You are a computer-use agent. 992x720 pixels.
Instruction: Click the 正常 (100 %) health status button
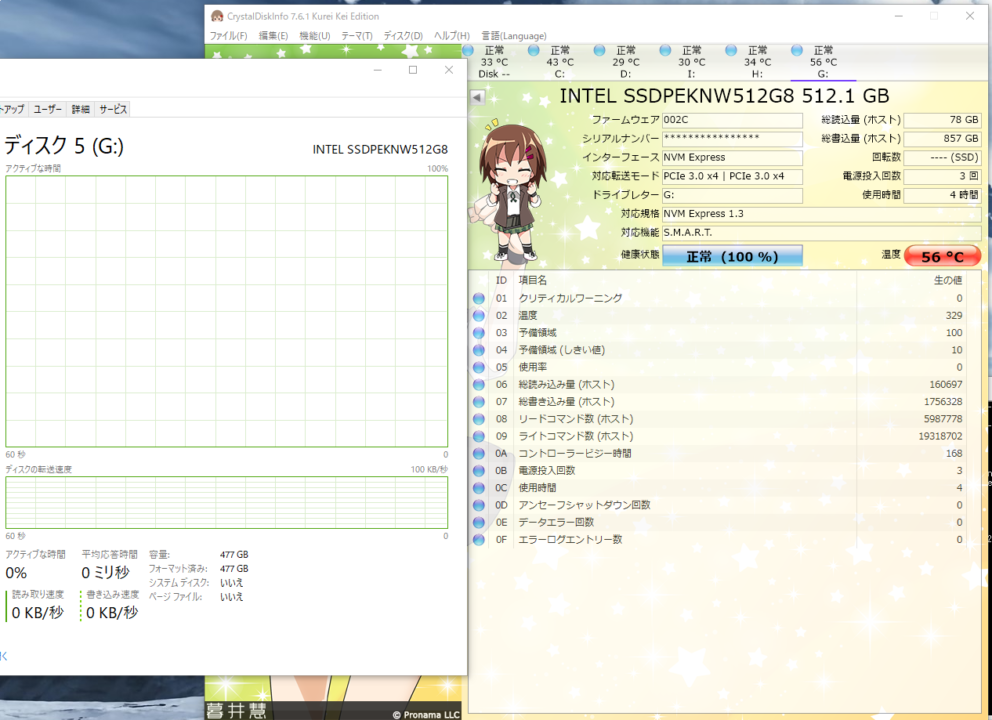pos(732,257)
